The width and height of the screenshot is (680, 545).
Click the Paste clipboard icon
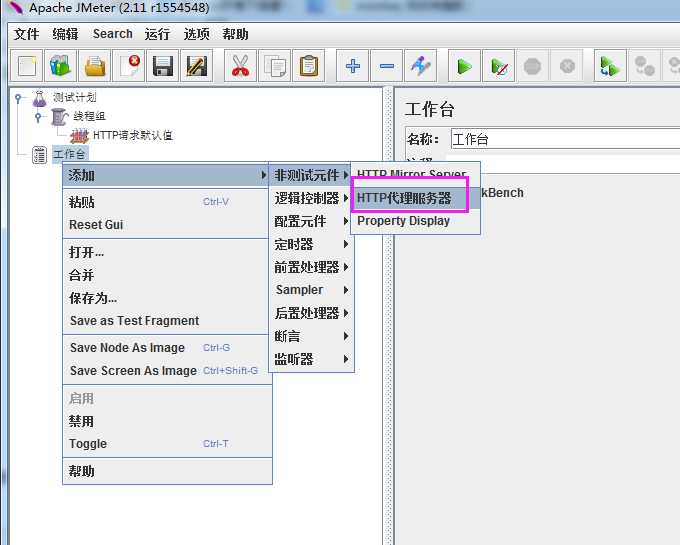pos(308,66)
